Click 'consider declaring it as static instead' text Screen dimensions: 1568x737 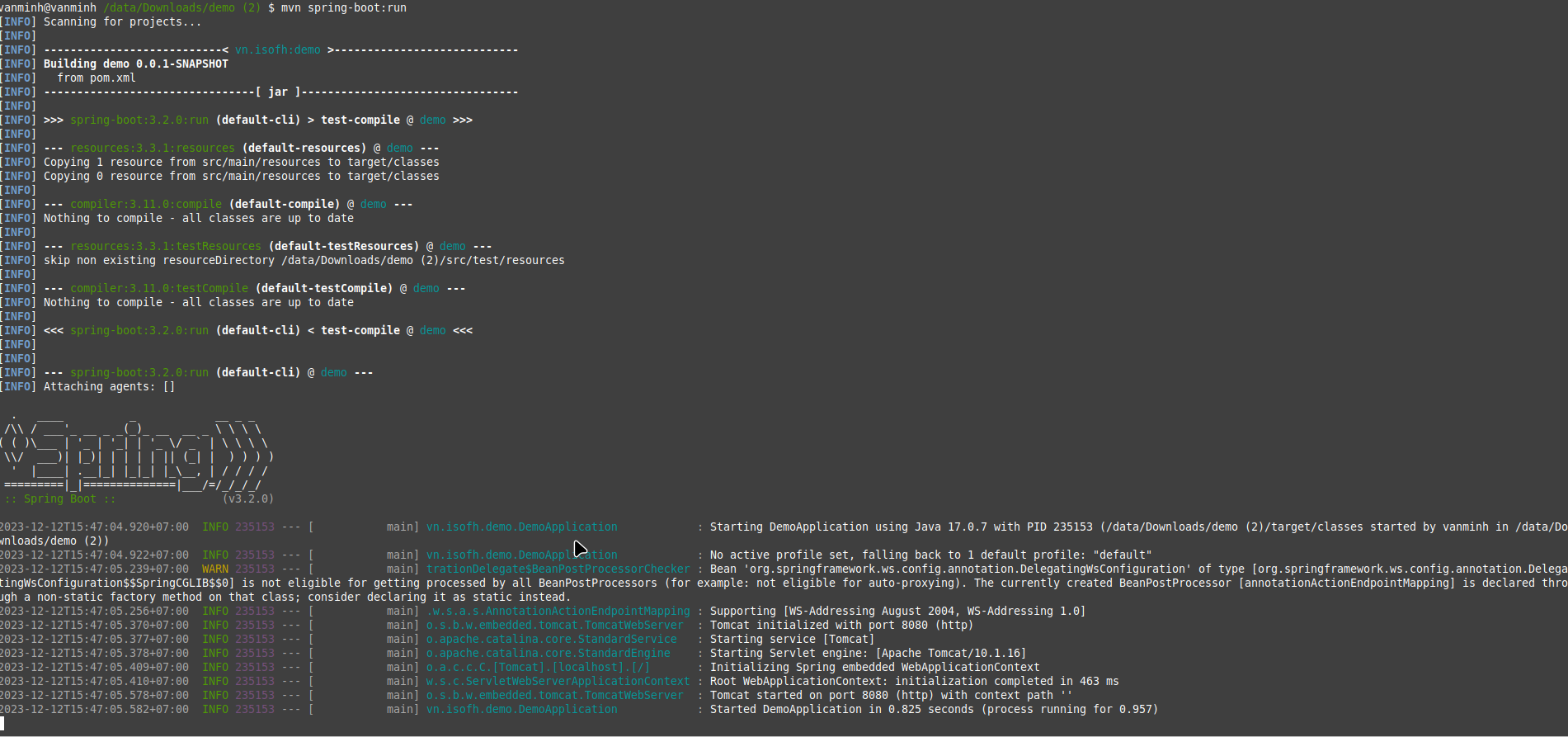(x=440, y=597)
